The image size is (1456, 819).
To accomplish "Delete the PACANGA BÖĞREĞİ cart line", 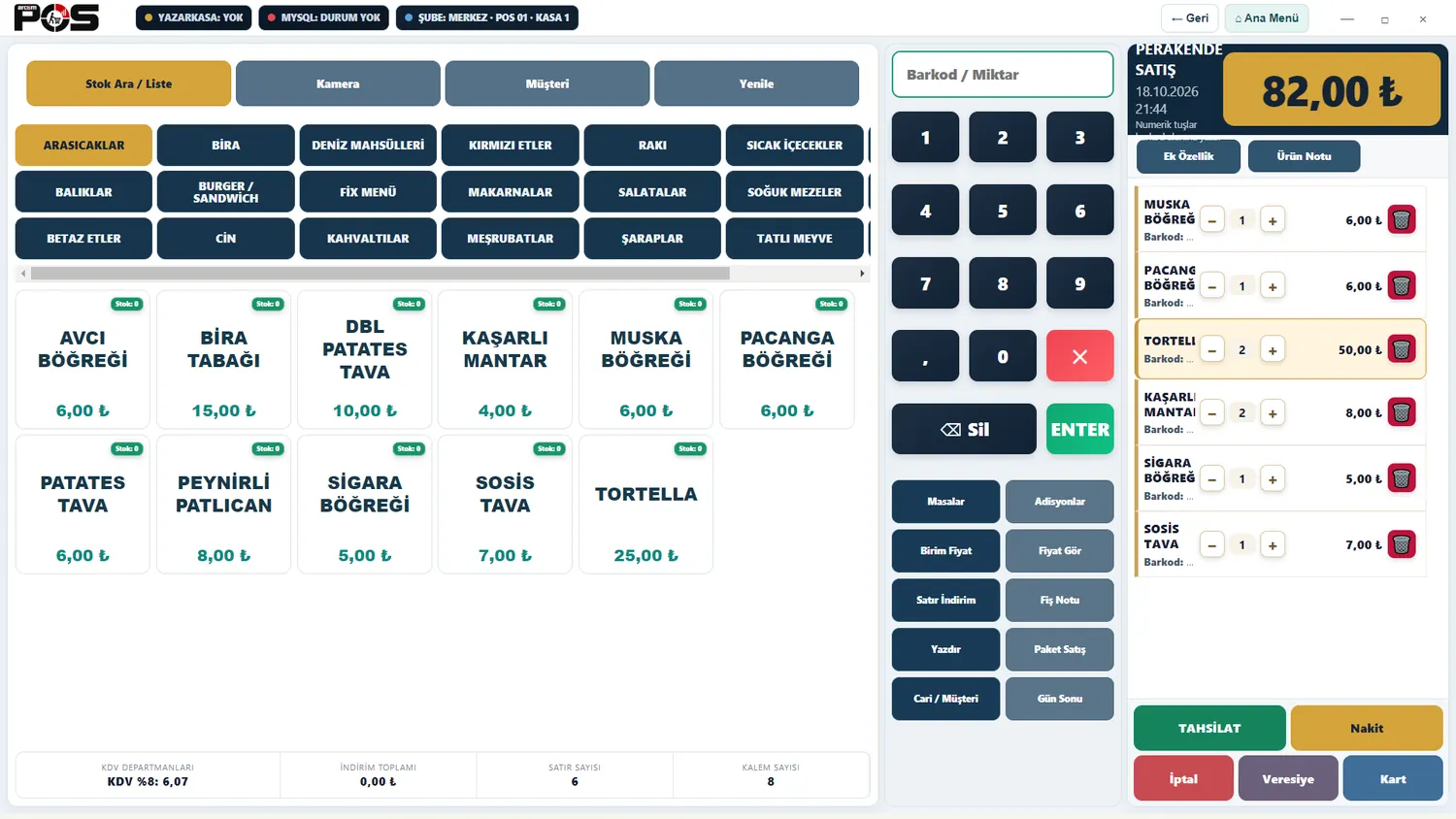I will click(1401, 286).
